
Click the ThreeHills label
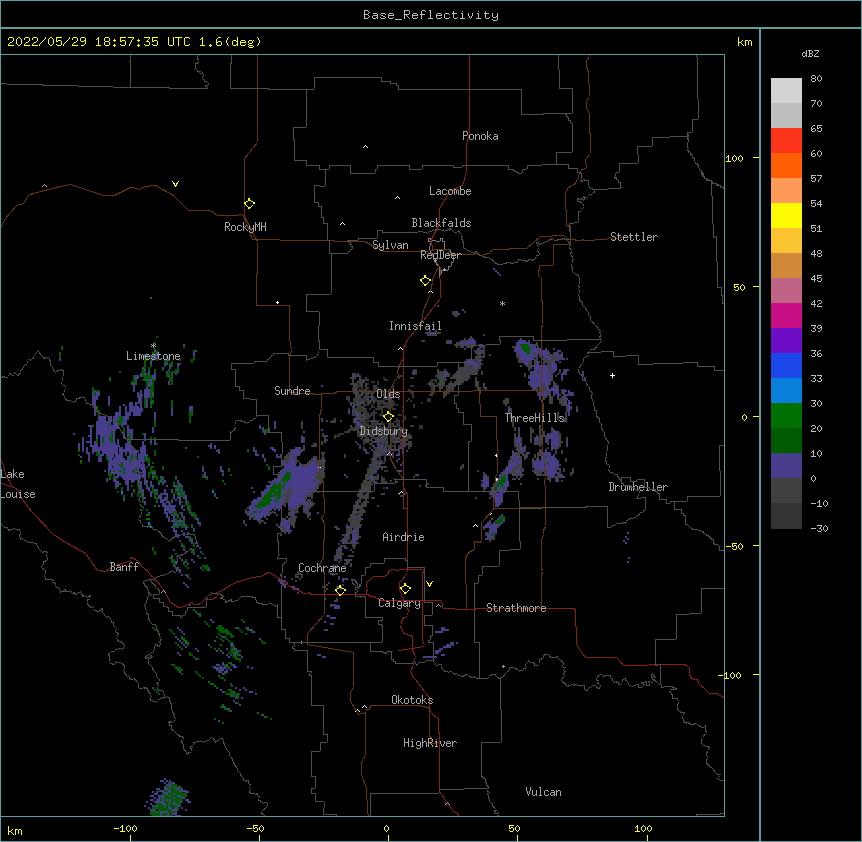pyautogui.click(x=535, y=418)
